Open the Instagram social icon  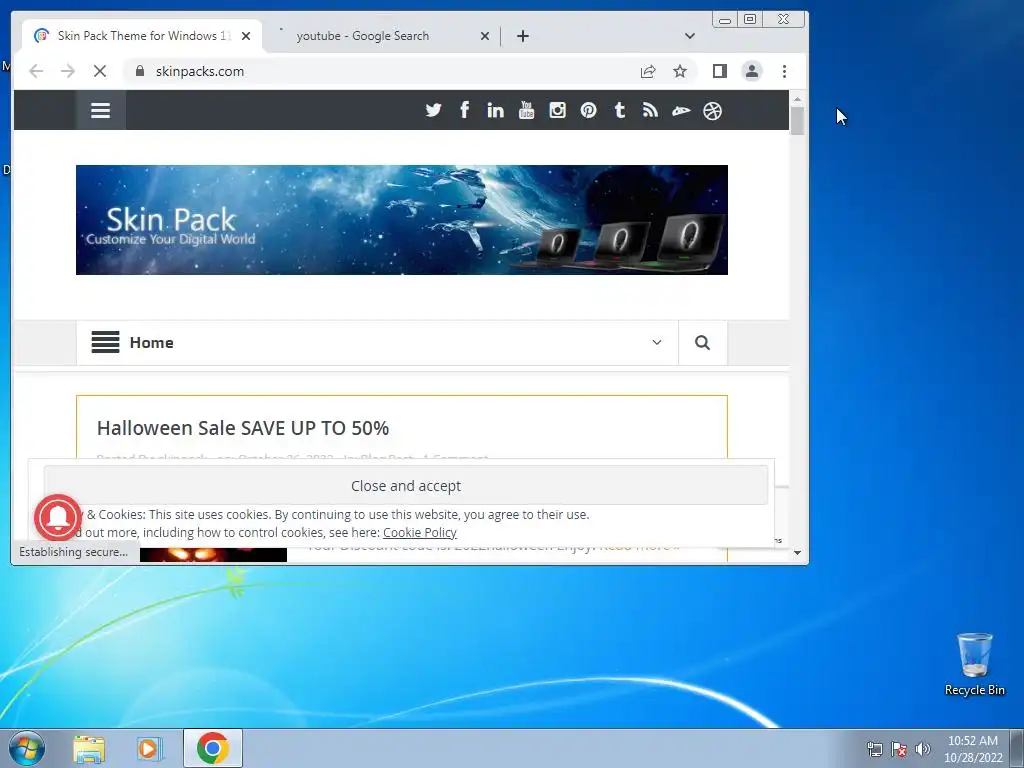tap(557, 110)
